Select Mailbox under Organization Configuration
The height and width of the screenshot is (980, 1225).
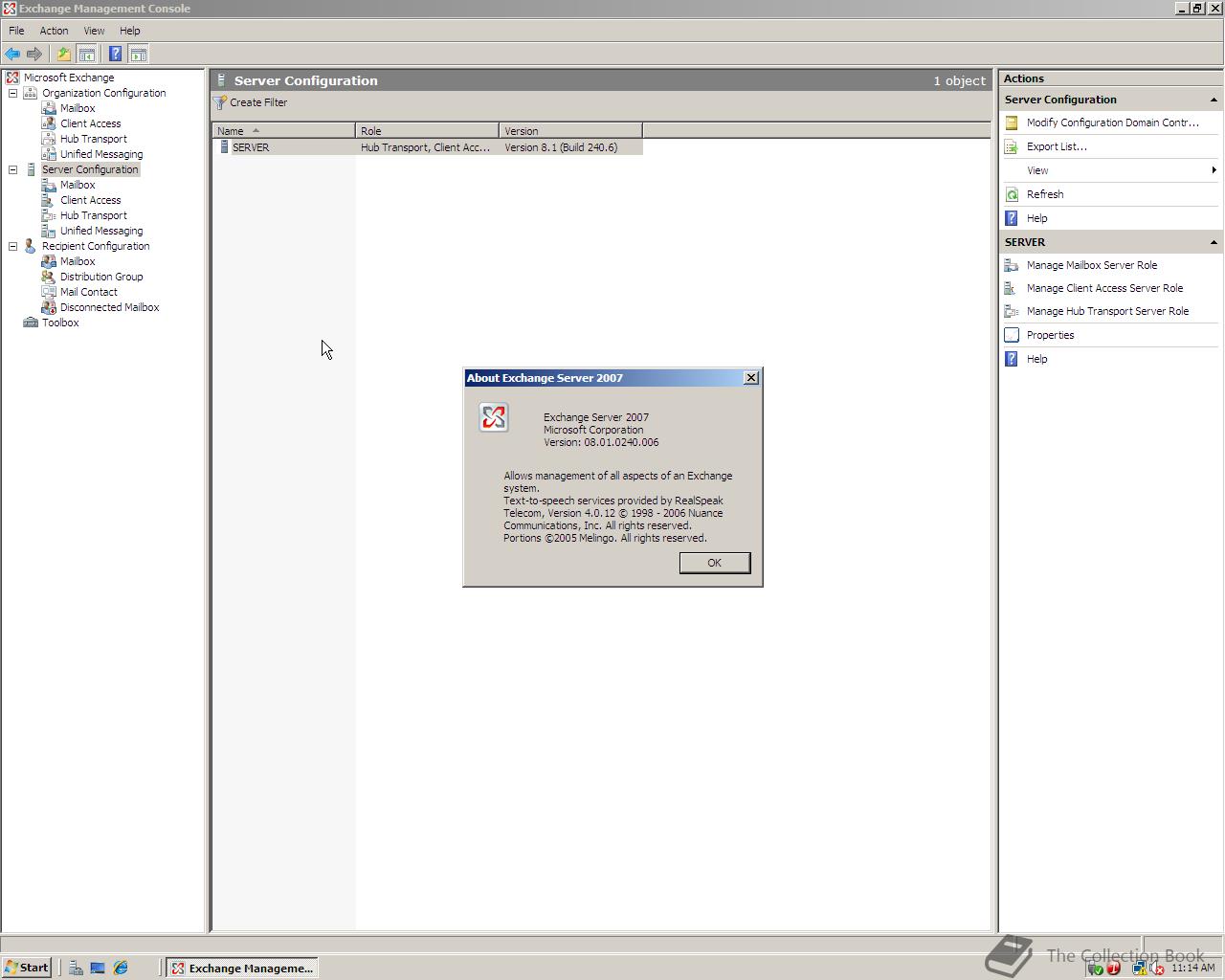[78, 108]
